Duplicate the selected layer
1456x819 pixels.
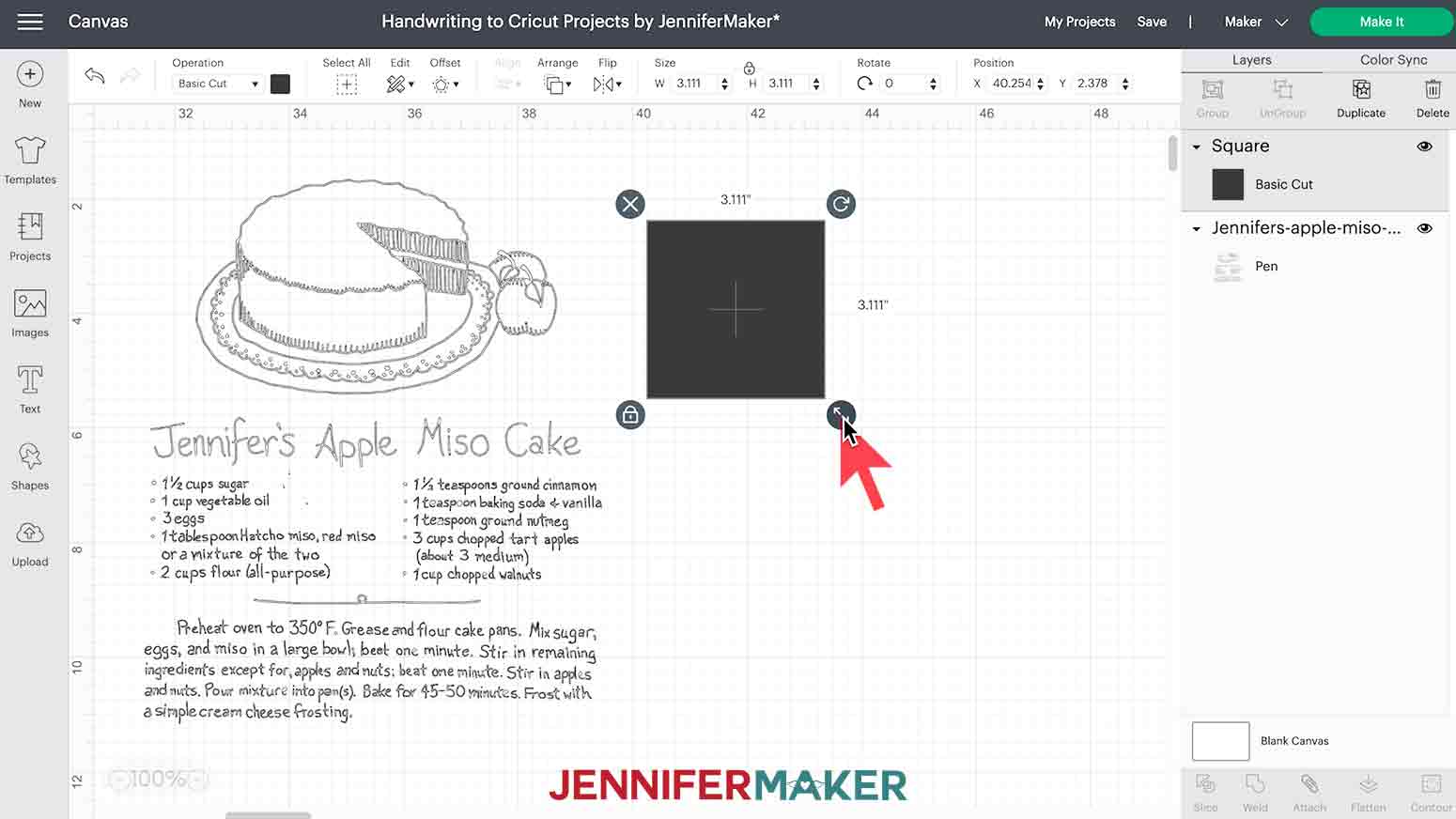pyautogui.click(x=1361, y=98)
